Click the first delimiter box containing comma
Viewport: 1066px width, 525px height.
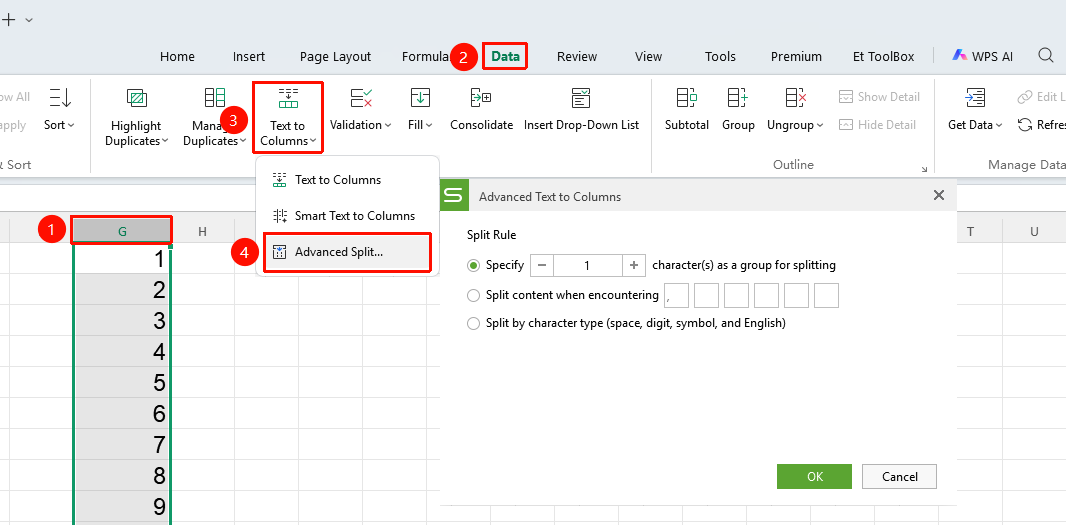click(676, 296)
